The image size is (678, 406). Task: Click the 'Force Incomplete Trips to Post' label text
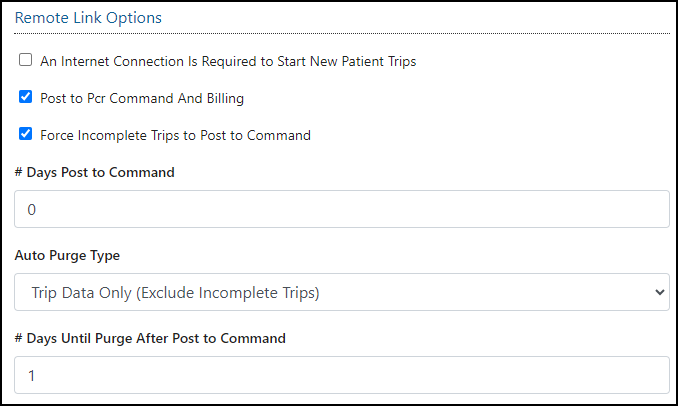[175, 135]
